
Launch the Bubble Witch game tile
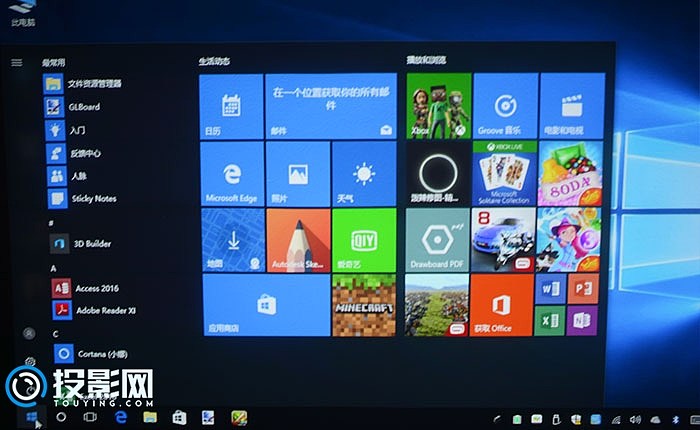click(x=568, y=240)
